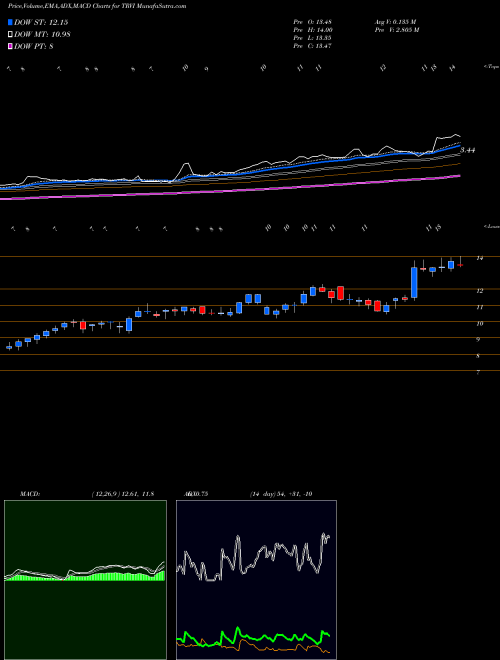The height and width of the screenshot is (660, 500).
Task: Click the MACD '(12,26,9) 12.61, 11.8' values
Action: coord(123,494)
